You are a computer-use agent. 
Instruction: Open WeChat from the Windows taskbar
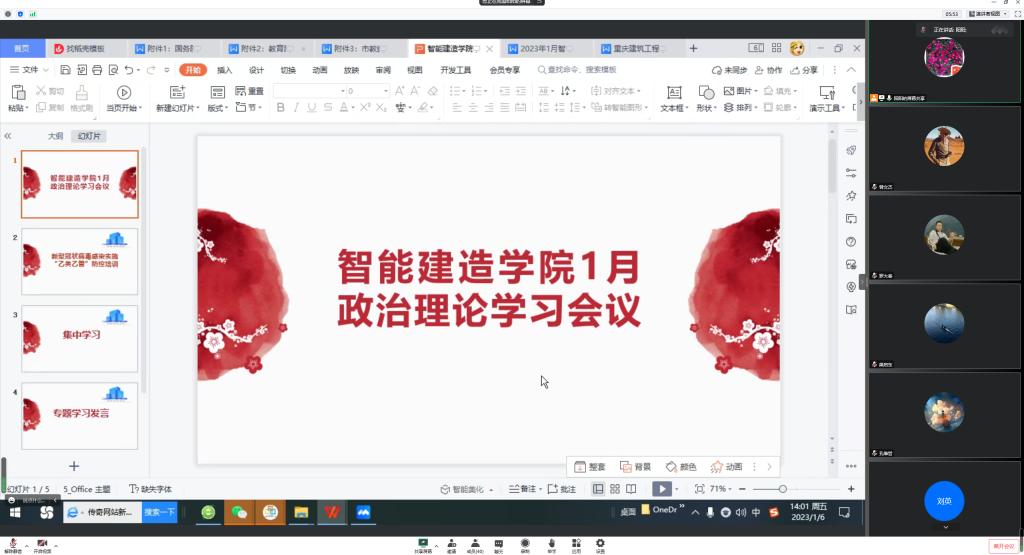pyautogui.click(x=239, y=512)
